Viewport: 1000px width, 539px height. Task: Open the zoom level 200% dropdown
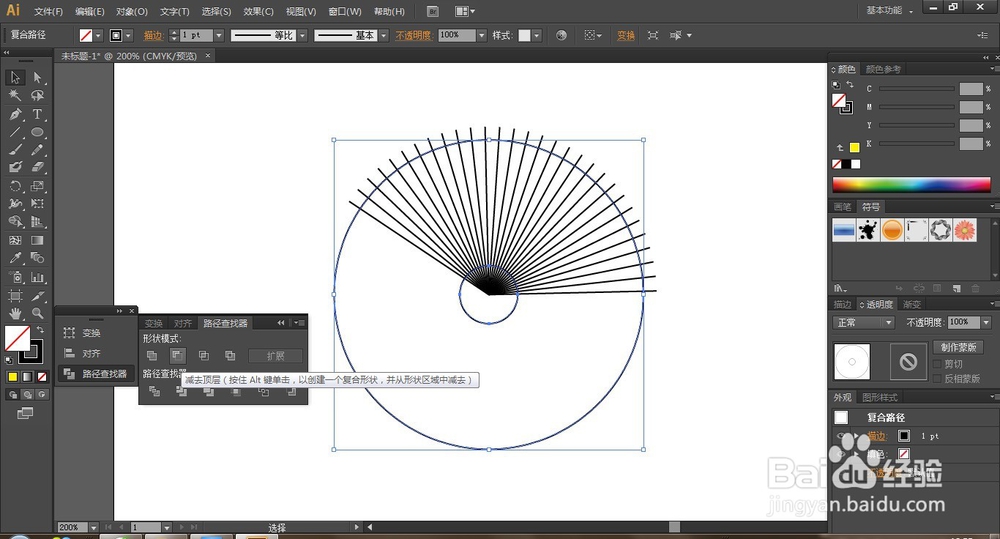pyautogui.click(x=94, y=528)
